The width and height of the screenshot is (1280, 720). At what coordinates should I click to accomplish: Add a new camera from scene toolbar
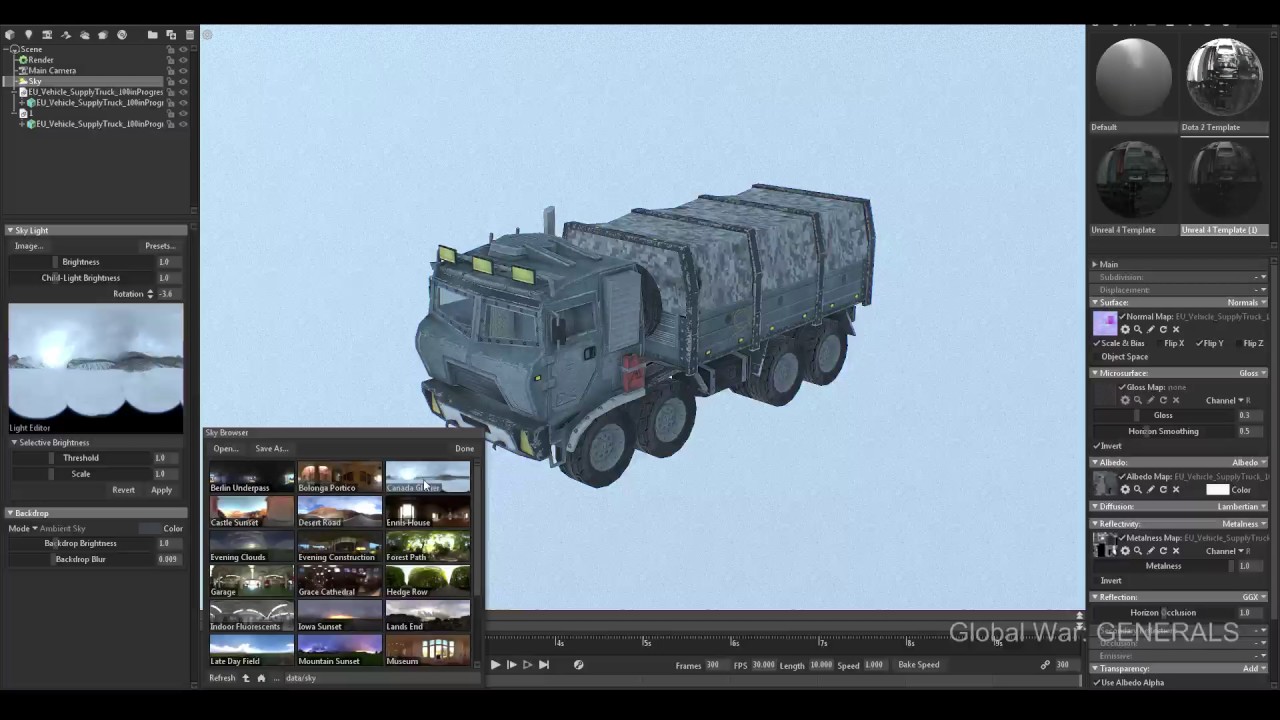click(47, 35)
